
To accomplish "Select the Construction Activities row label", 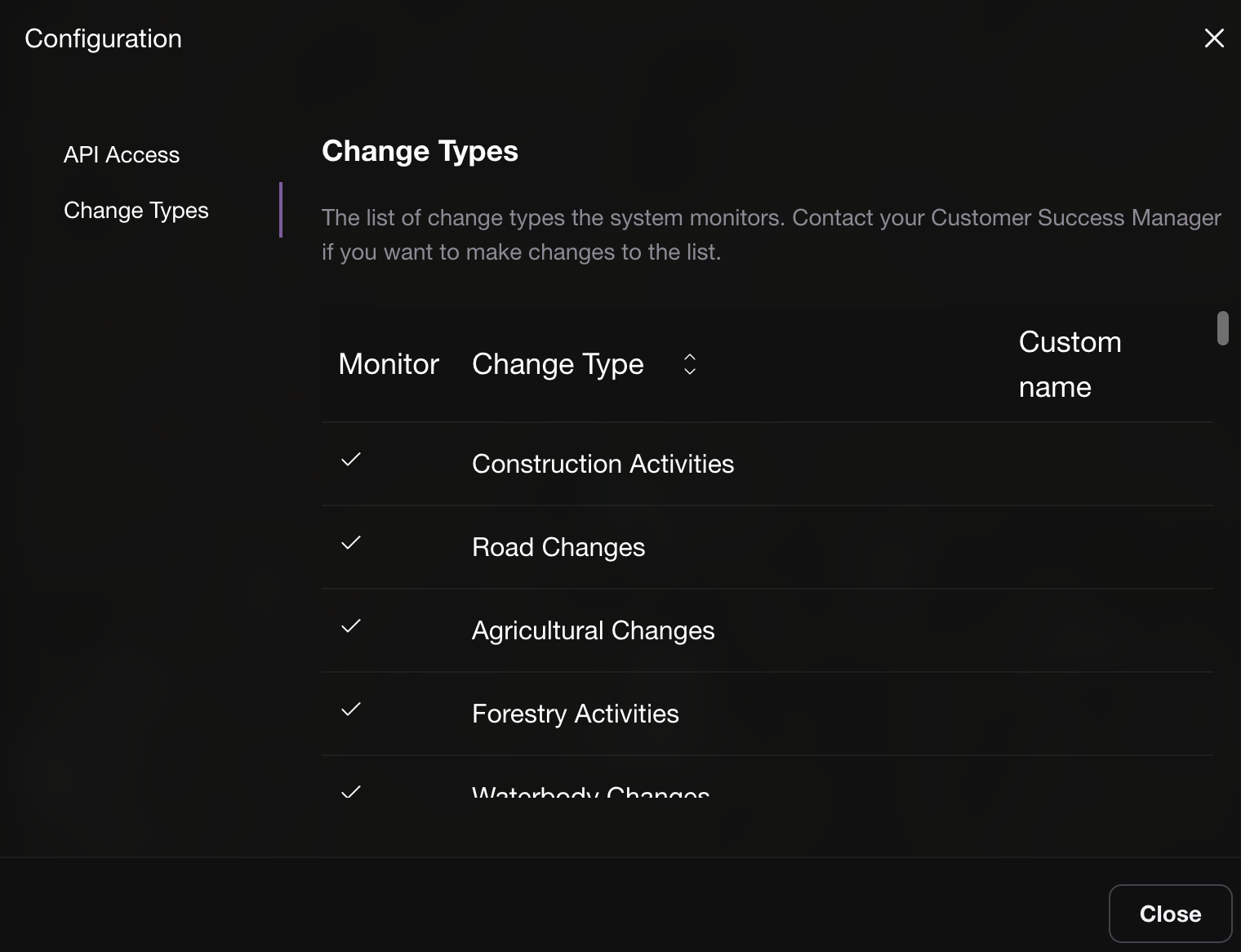I will 603,464.
